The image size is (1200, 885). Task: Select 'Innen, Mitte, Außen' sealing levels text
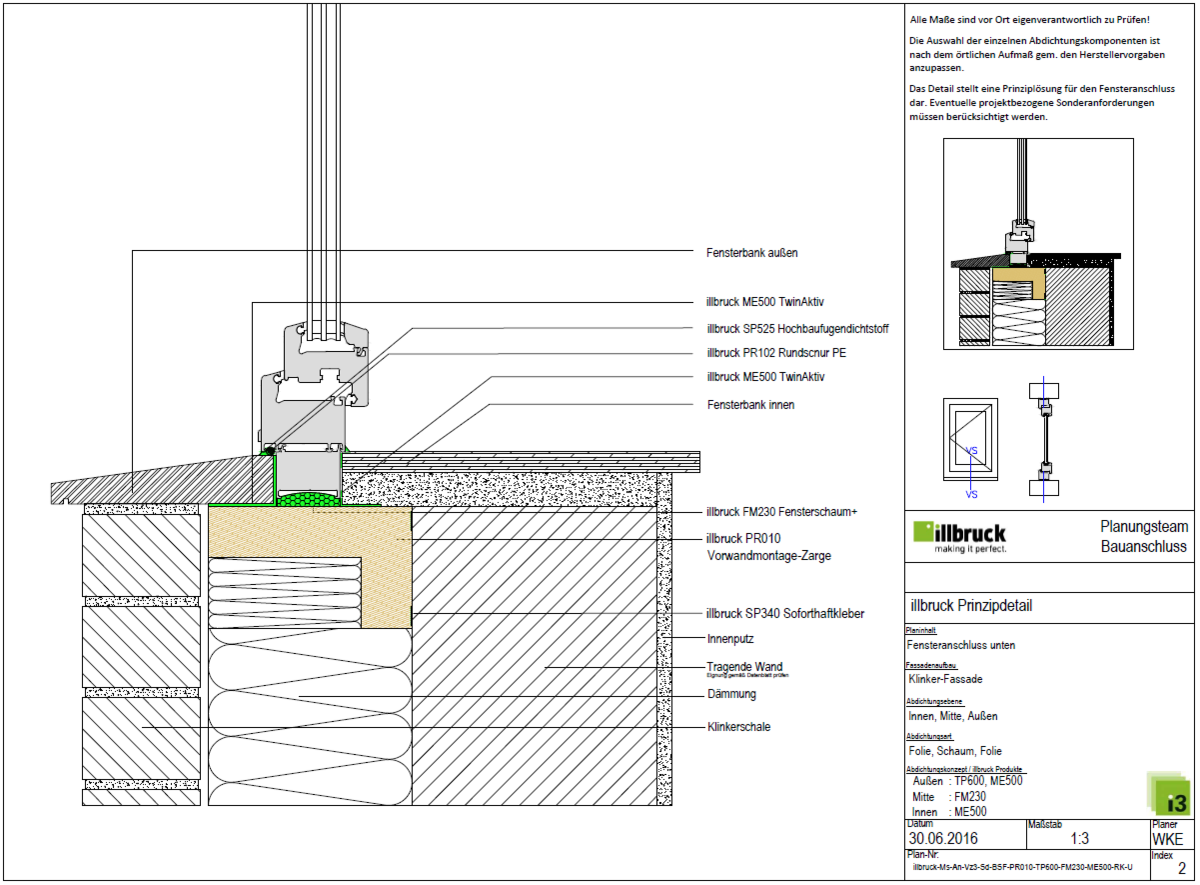click(x=953, y=716)
